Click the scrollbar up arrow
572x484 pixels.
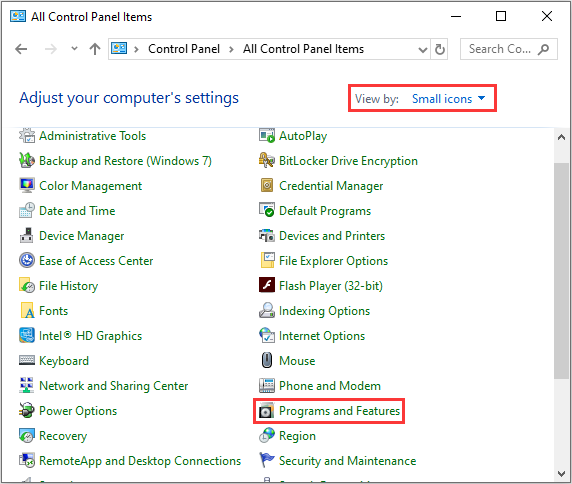tap(561, 137)
